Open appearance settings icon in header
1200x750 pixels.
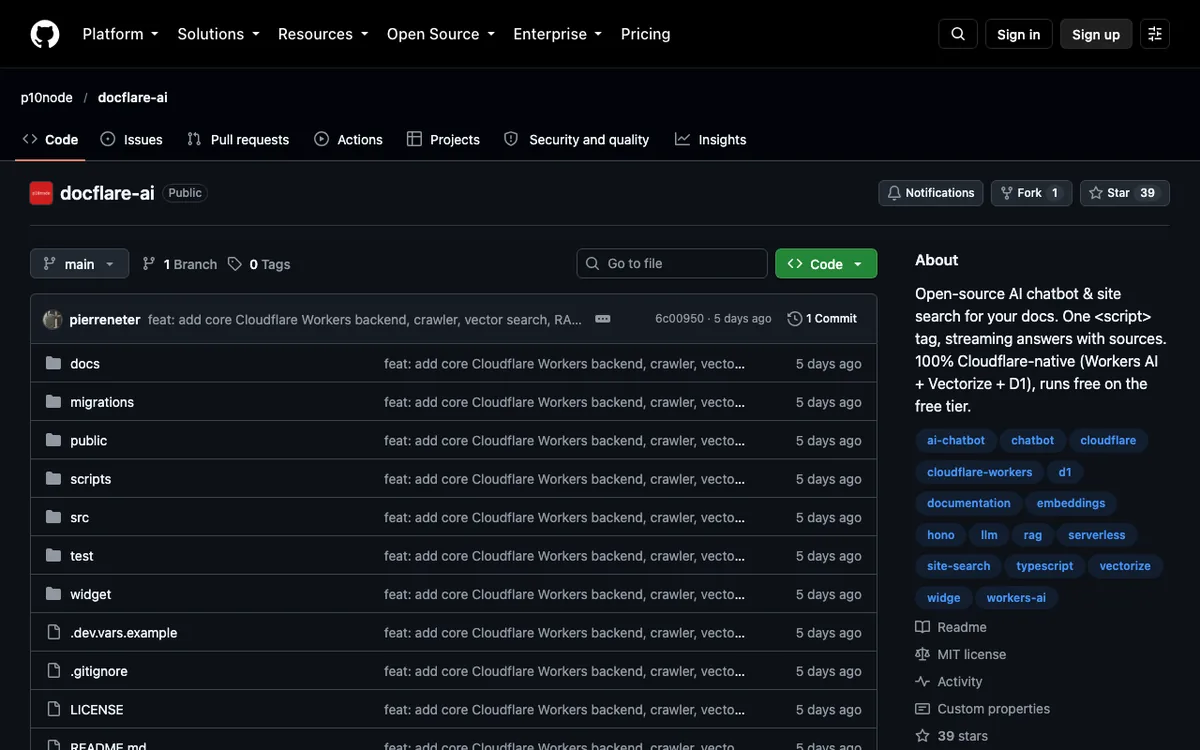click(x=1155, y=34)
